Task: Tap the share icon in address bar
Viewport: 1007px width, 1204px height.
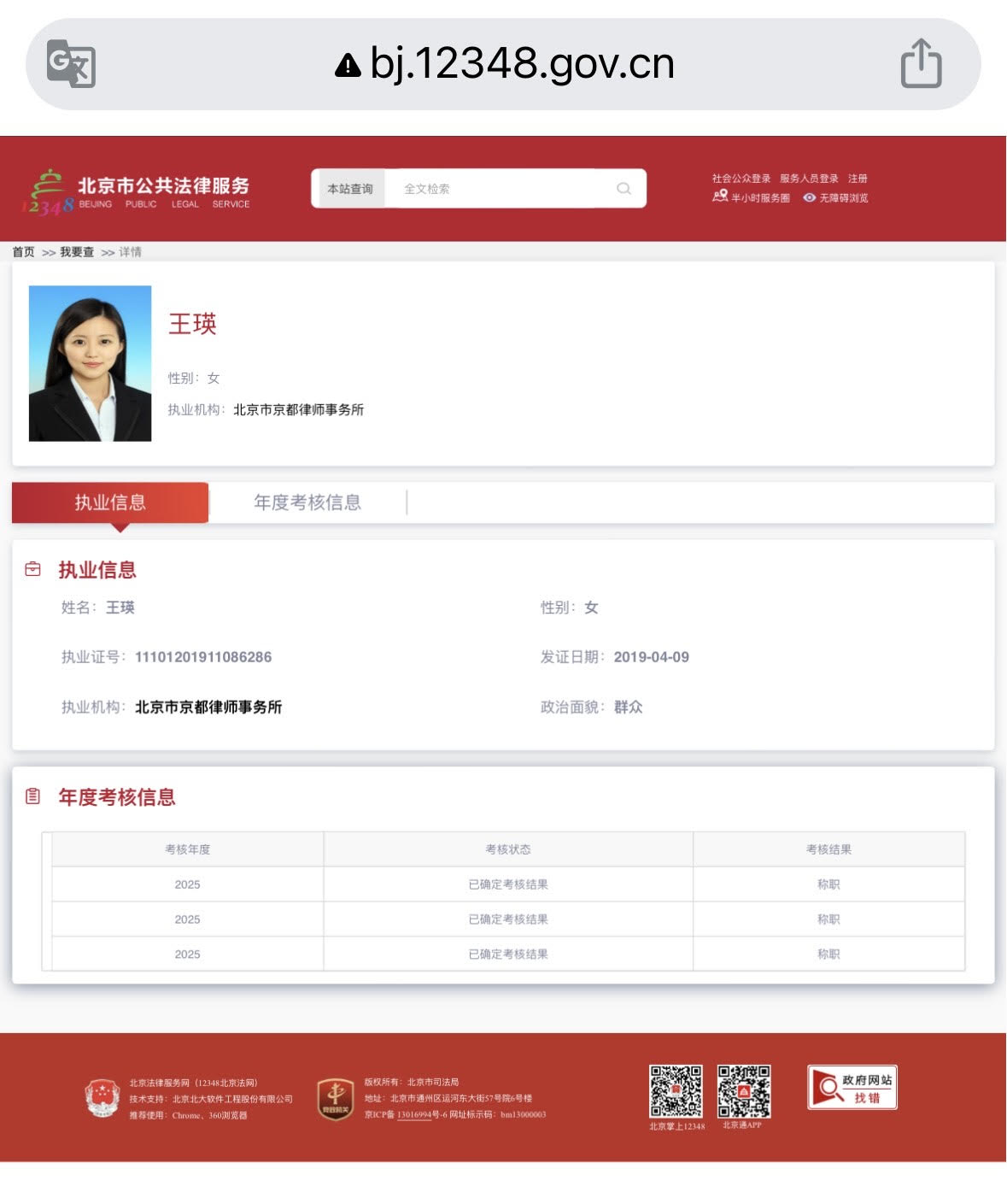Action: pyautogui.click(x=921, y=63)
